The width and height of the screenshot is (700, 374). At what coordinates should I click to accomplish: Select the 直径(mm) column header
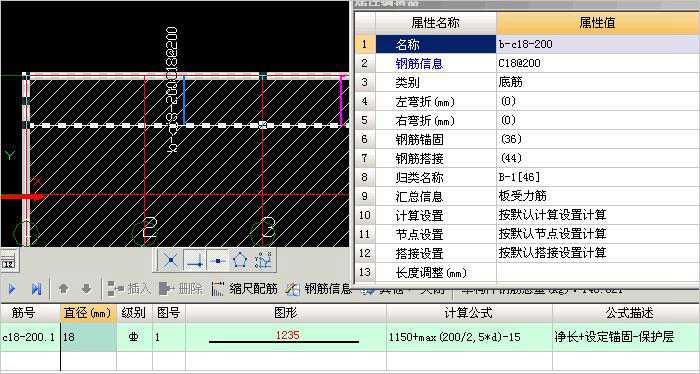pyautogui.click(x=88, y=313)
